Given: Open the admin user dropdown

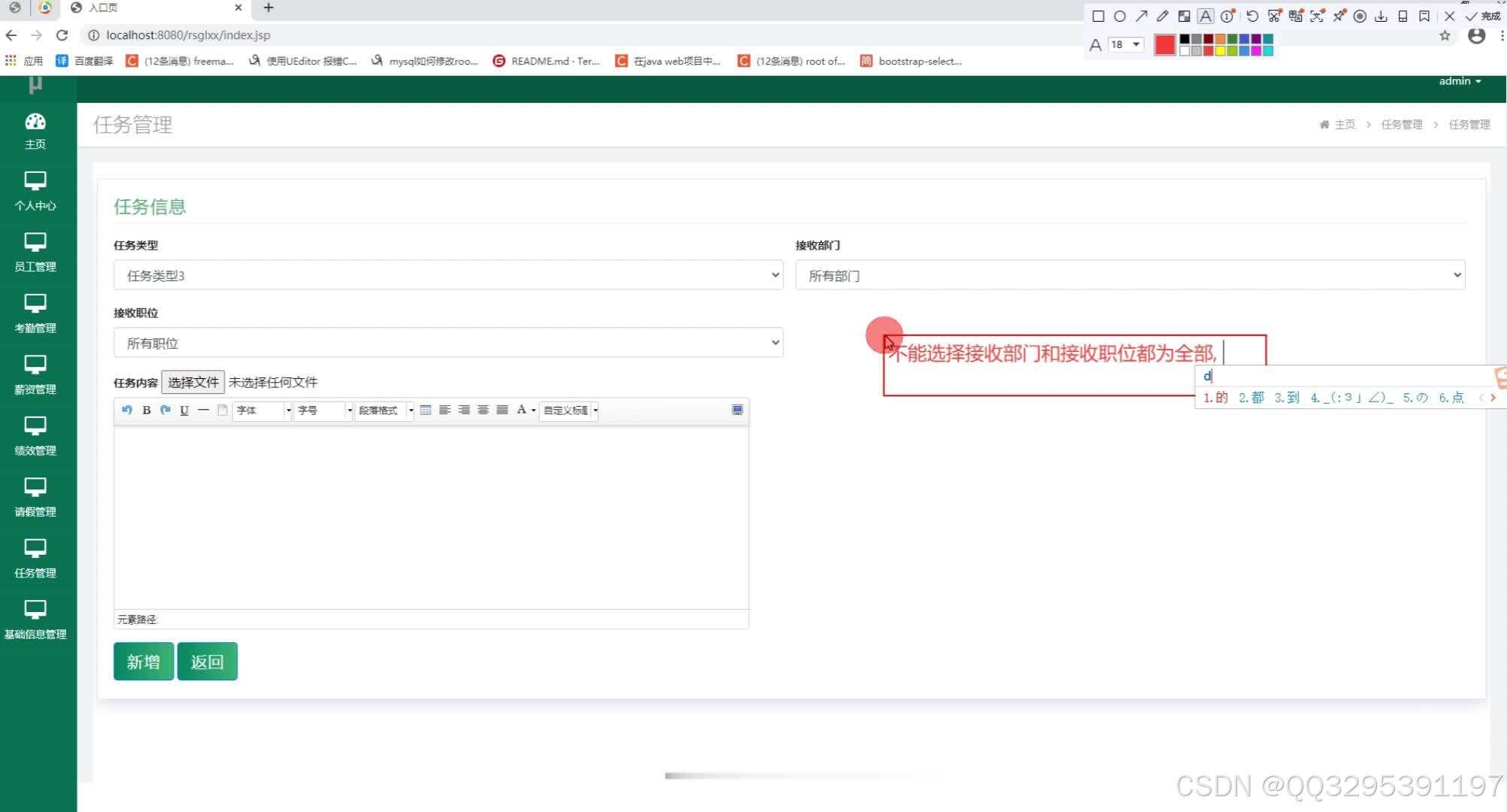Looking at the screenshot, I should tap(1460, 81).
